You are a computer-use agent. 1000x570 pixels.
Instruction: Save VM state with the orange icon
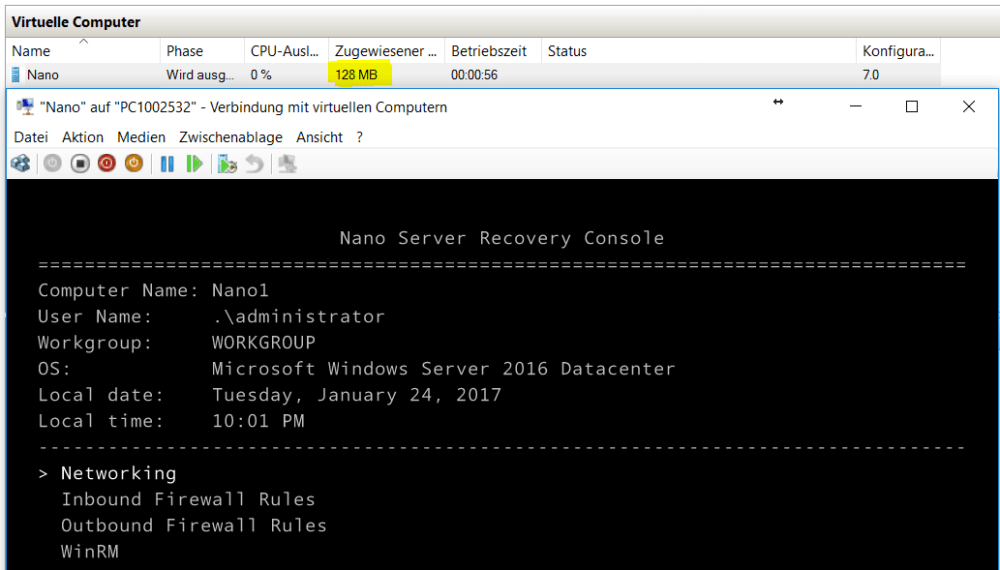click(134, 163)
